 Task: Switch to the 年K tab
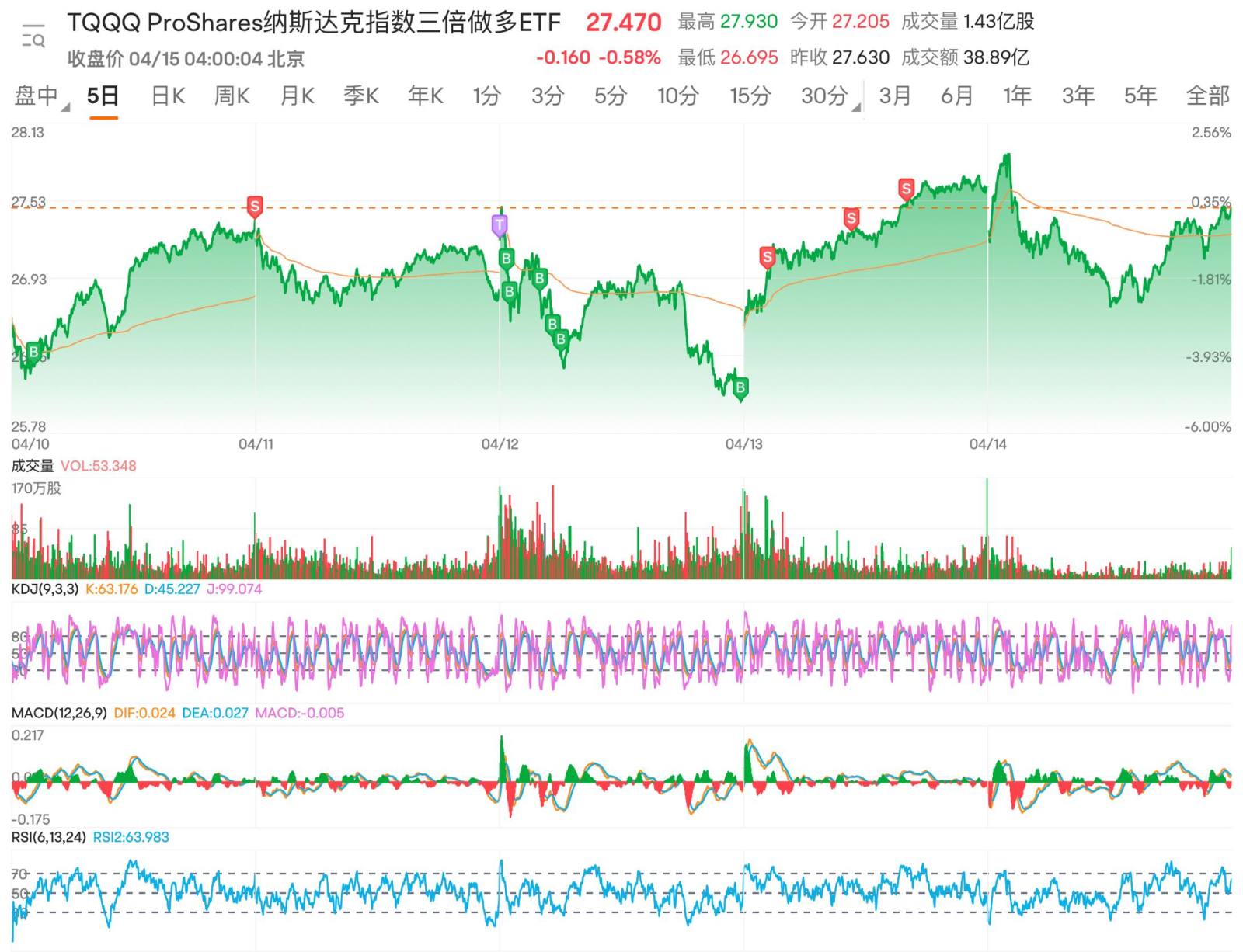pyautogui.click(x=426, y=96)
